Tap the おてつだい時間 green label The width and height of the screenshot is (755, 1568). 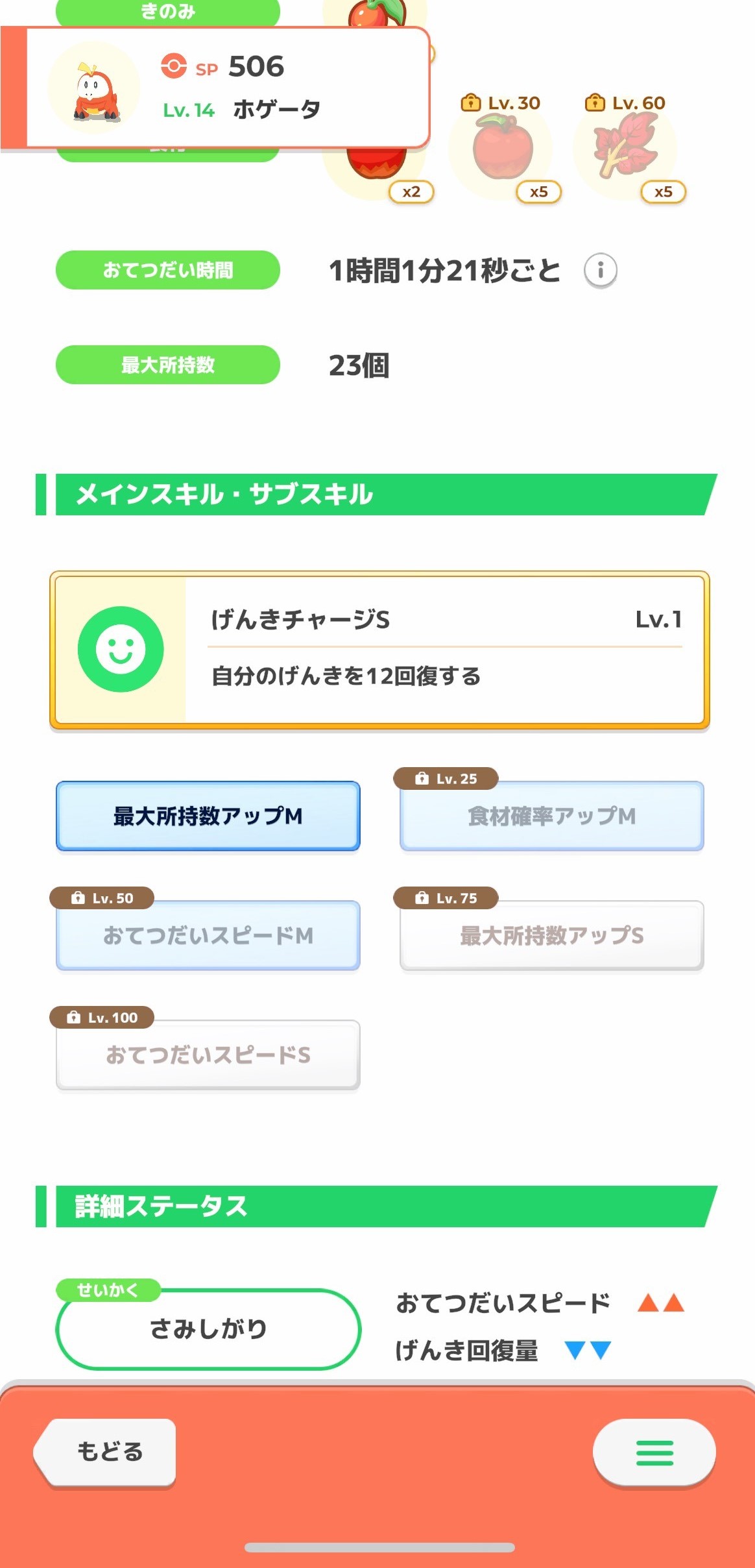167,270
